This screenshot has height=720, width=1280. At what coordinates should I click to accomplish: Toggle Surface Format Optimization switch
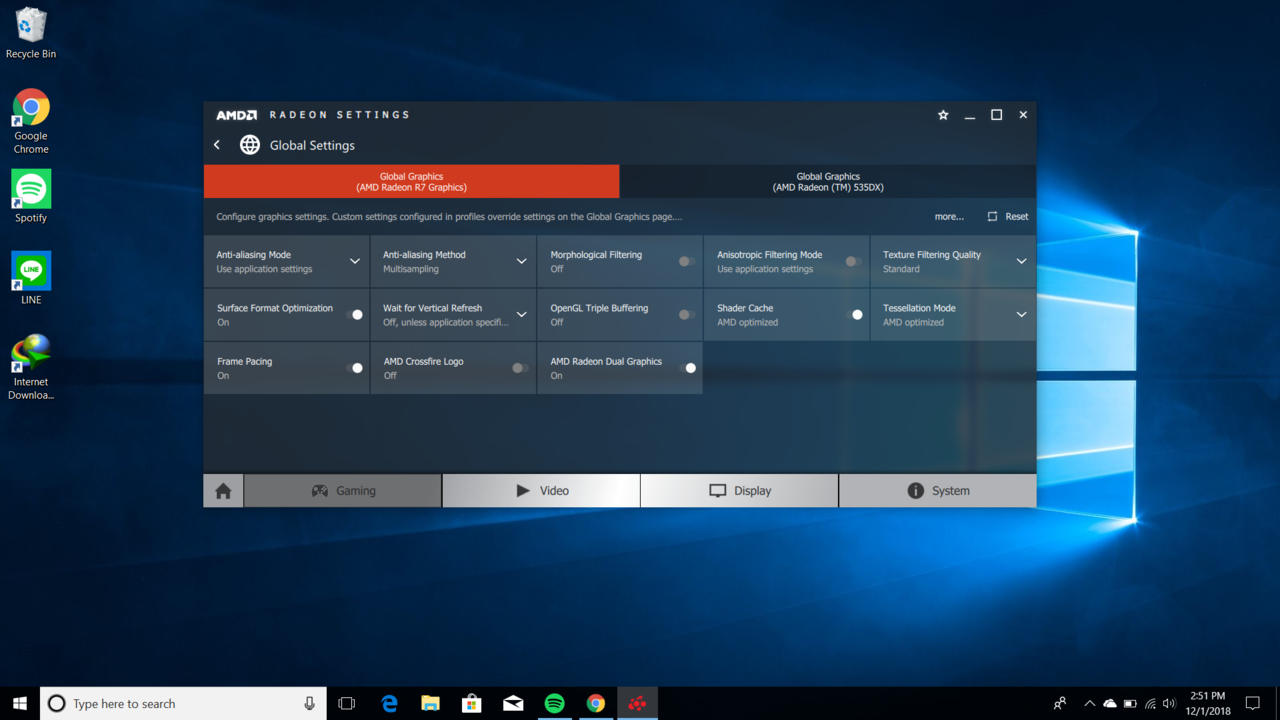pyautogui.click(x=354, y=315)
